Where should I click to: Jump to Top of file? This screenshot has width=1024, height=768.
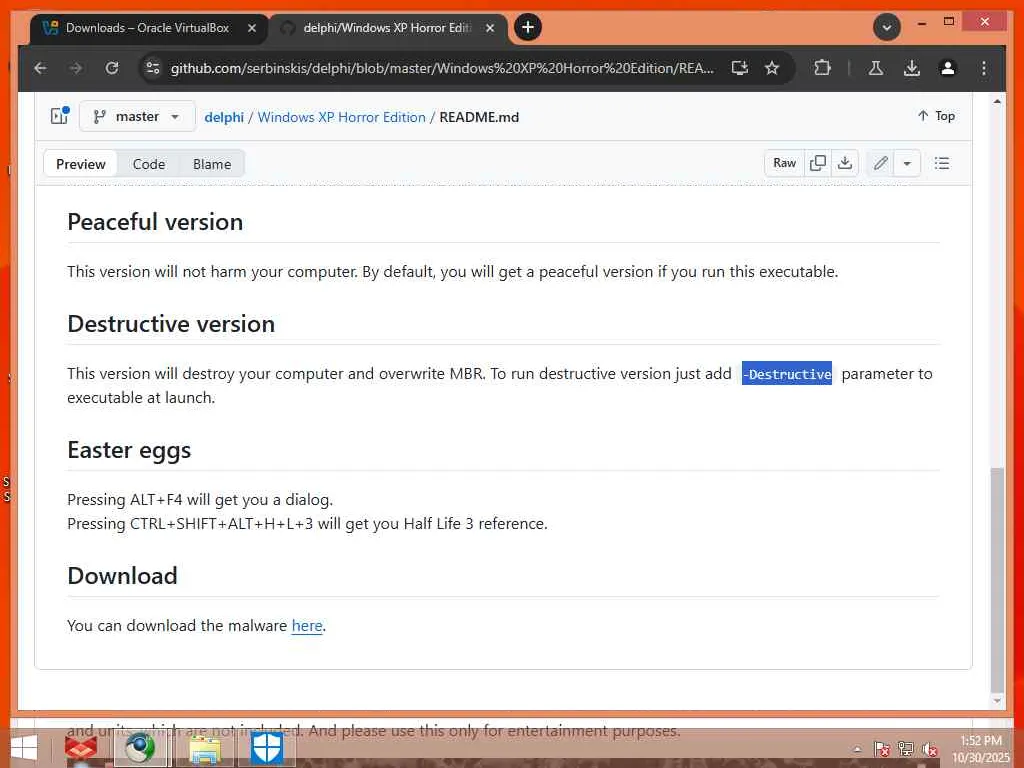(x=936, y=116)
